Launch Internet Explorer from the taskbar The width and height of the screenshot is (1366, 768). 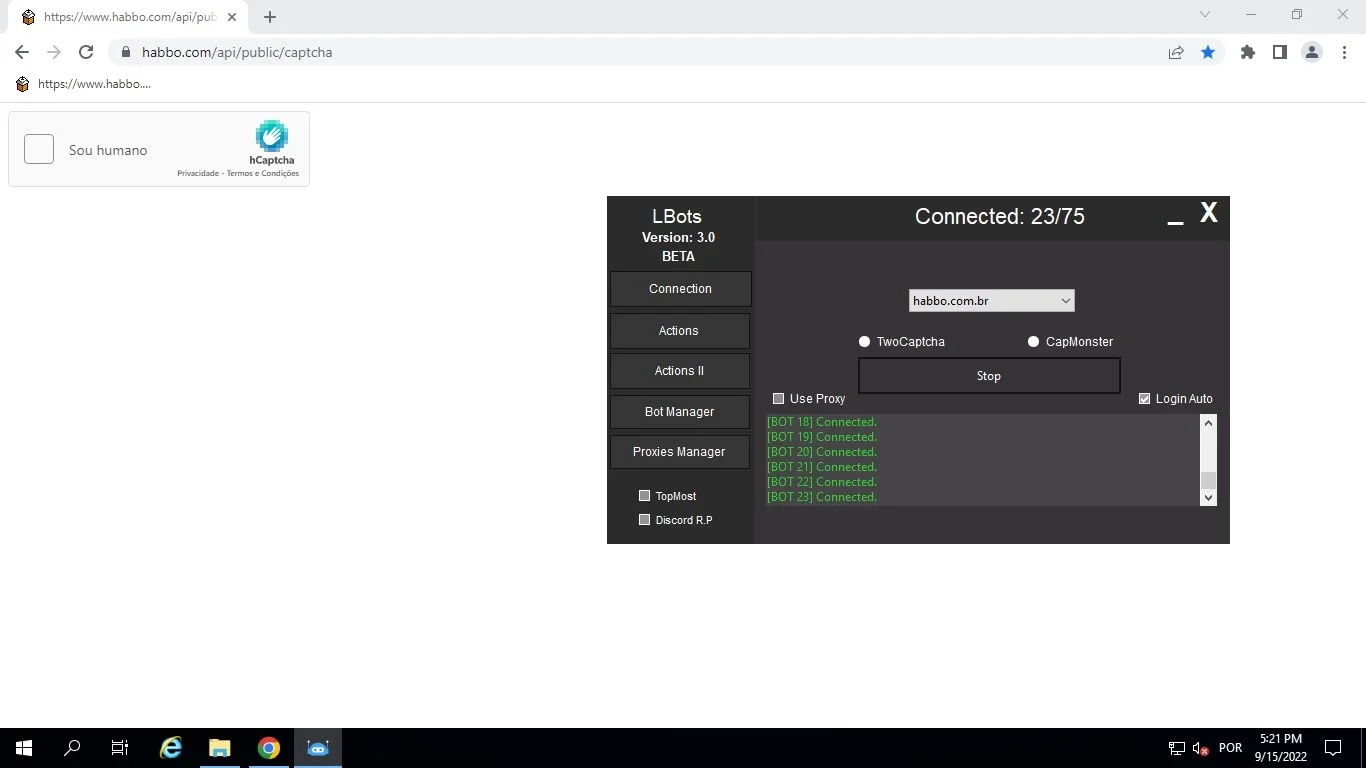[172, 748]
